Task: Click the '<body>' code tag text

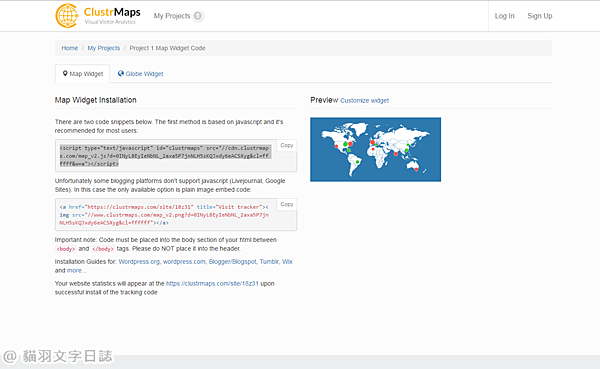Action: pyautogui.click(x=65, y=249)
